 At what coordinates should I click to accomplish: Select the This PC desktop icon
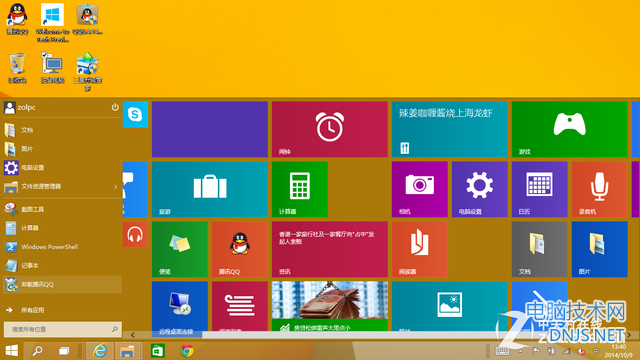click(x=52, y=68)
